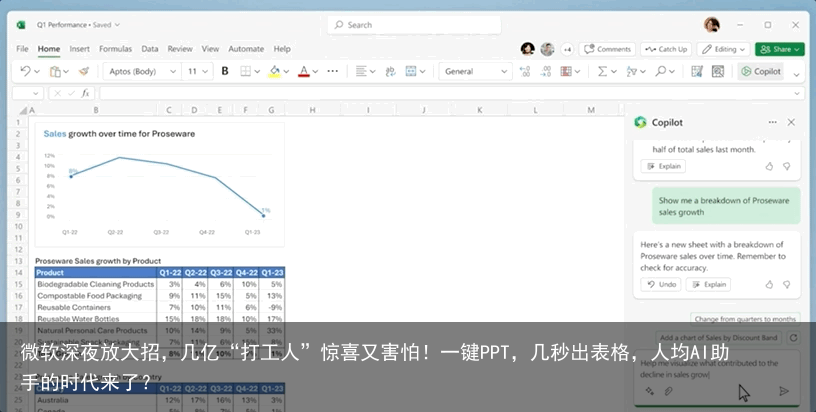
Task: Click the +4 collaborators badge
Action: 567,49
